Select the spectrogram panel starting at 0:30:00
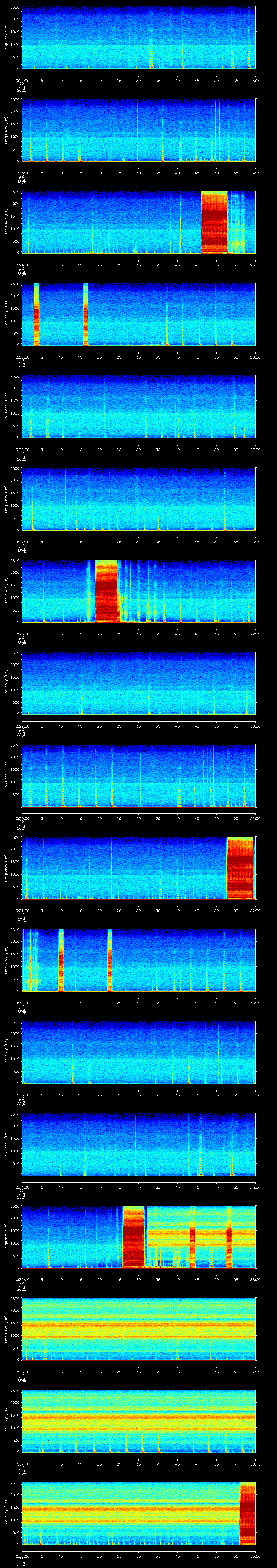277x1568 pixels. coord(138,775)
